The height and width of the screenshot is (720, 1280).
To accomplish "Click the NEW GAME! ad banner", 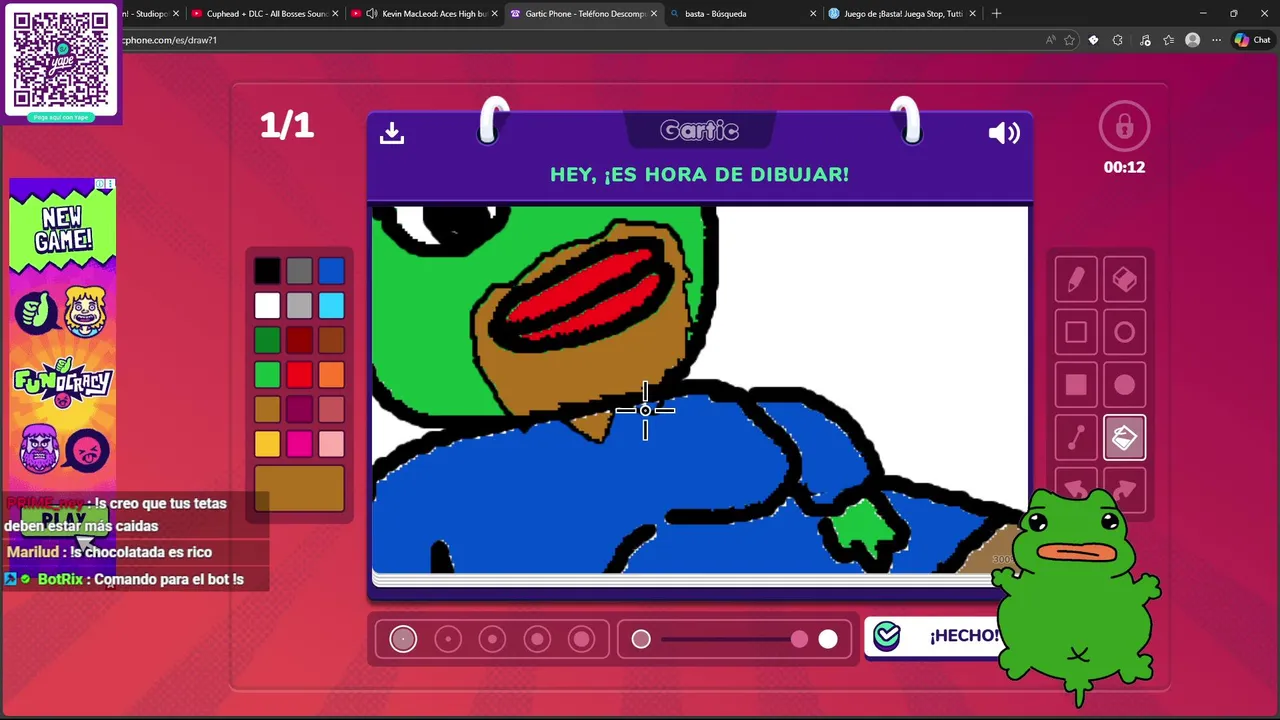I will click(62, 230).
